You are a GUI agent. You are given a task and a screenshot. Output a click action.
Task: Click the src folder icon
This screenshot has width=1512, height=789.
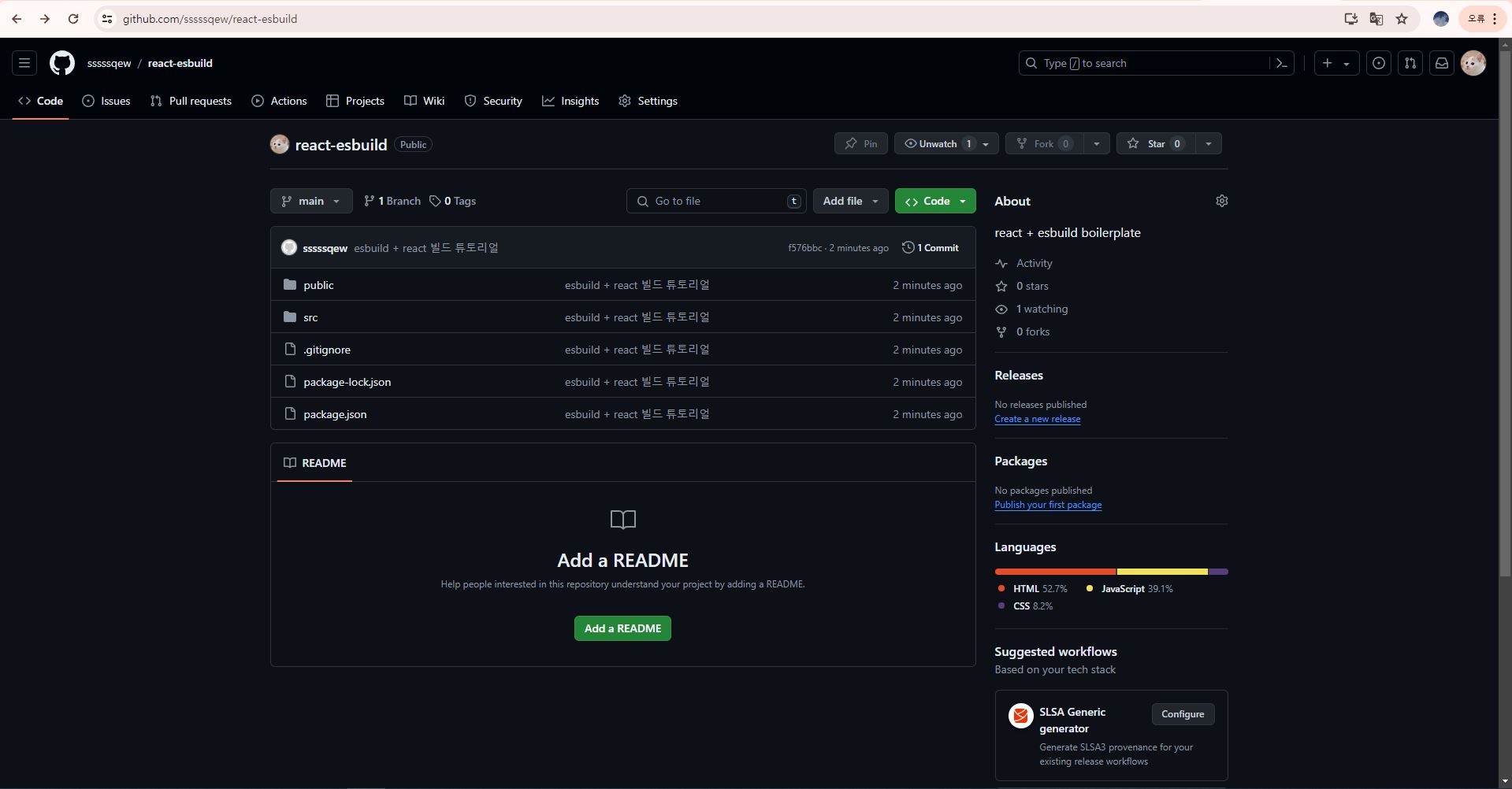pos(290,317)
